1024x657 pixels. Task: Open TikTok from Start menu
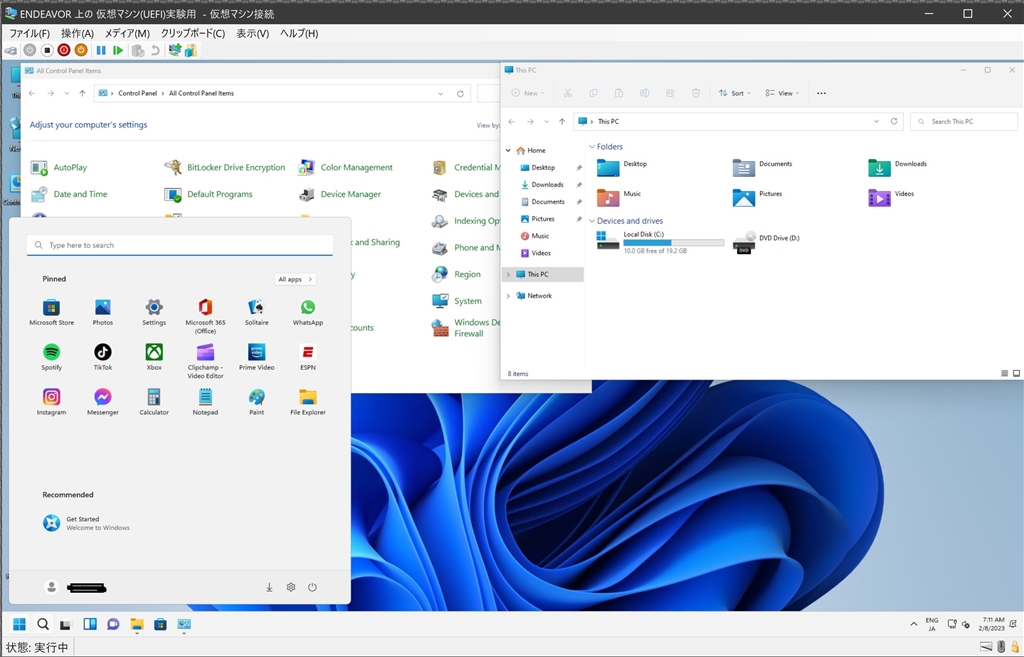tap(103, 357)
